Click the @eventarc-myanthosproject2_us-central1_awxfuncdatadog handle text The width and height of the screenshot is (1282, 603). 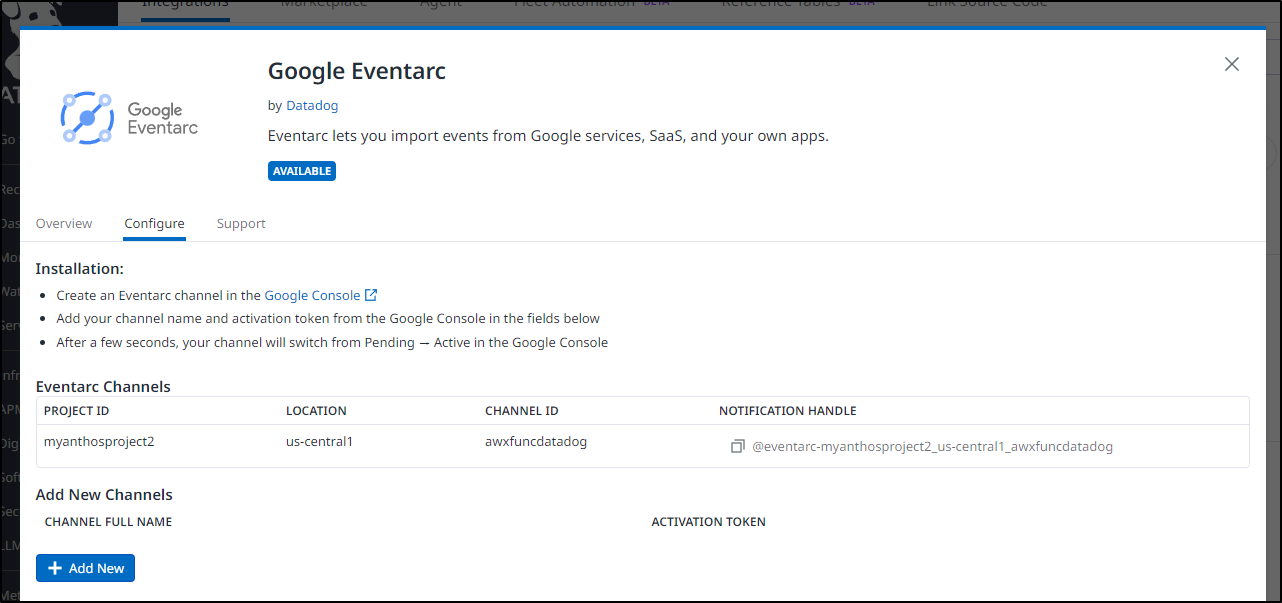(932, 446)
